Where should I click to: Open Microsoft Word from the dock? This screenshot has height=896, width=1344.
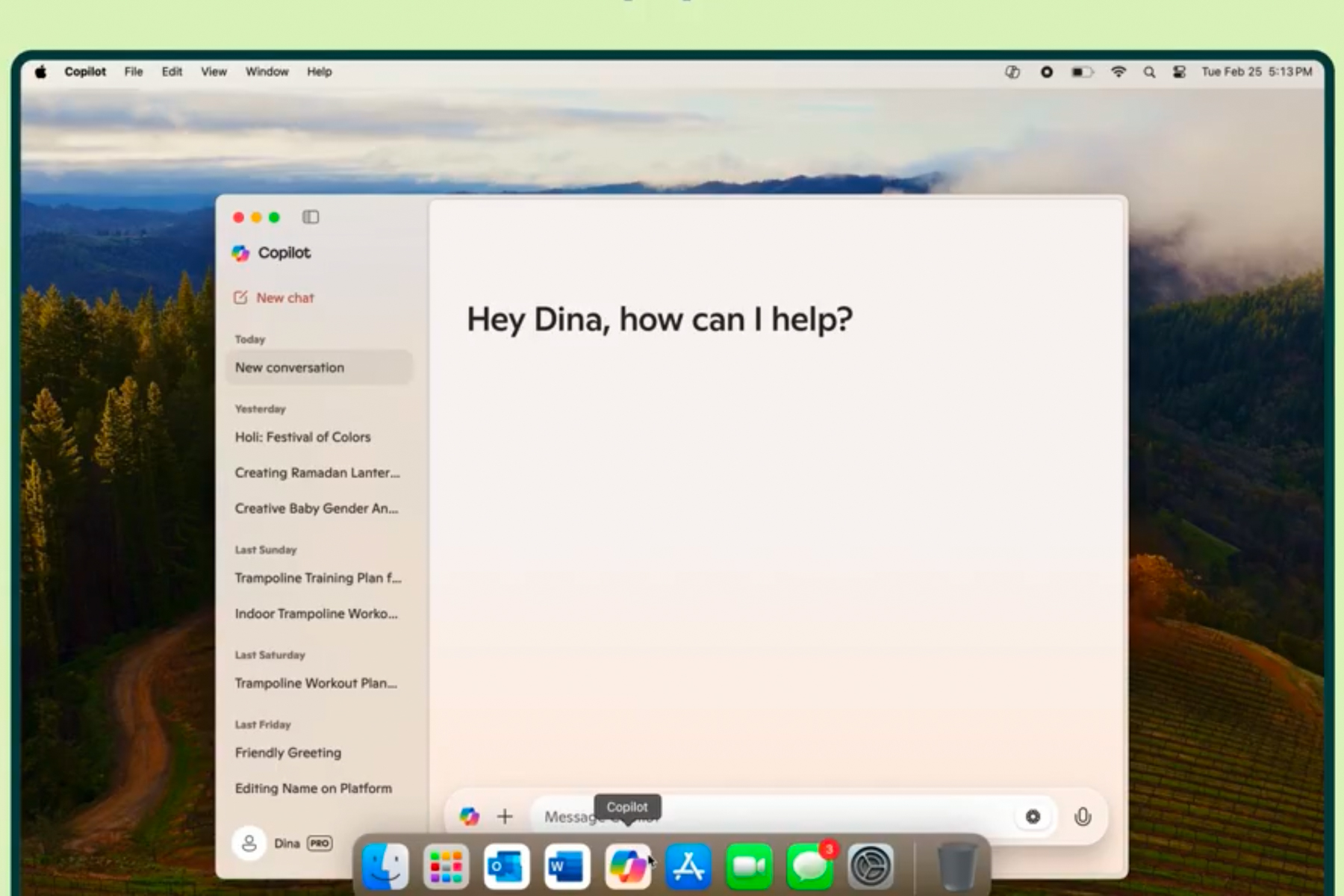567,867
